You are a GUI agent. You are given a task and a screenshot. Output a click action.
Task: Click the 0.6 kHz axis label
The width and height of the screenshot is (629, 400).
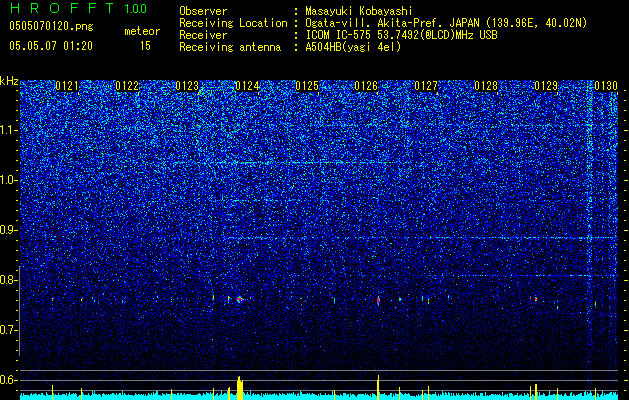coord(8,380)
